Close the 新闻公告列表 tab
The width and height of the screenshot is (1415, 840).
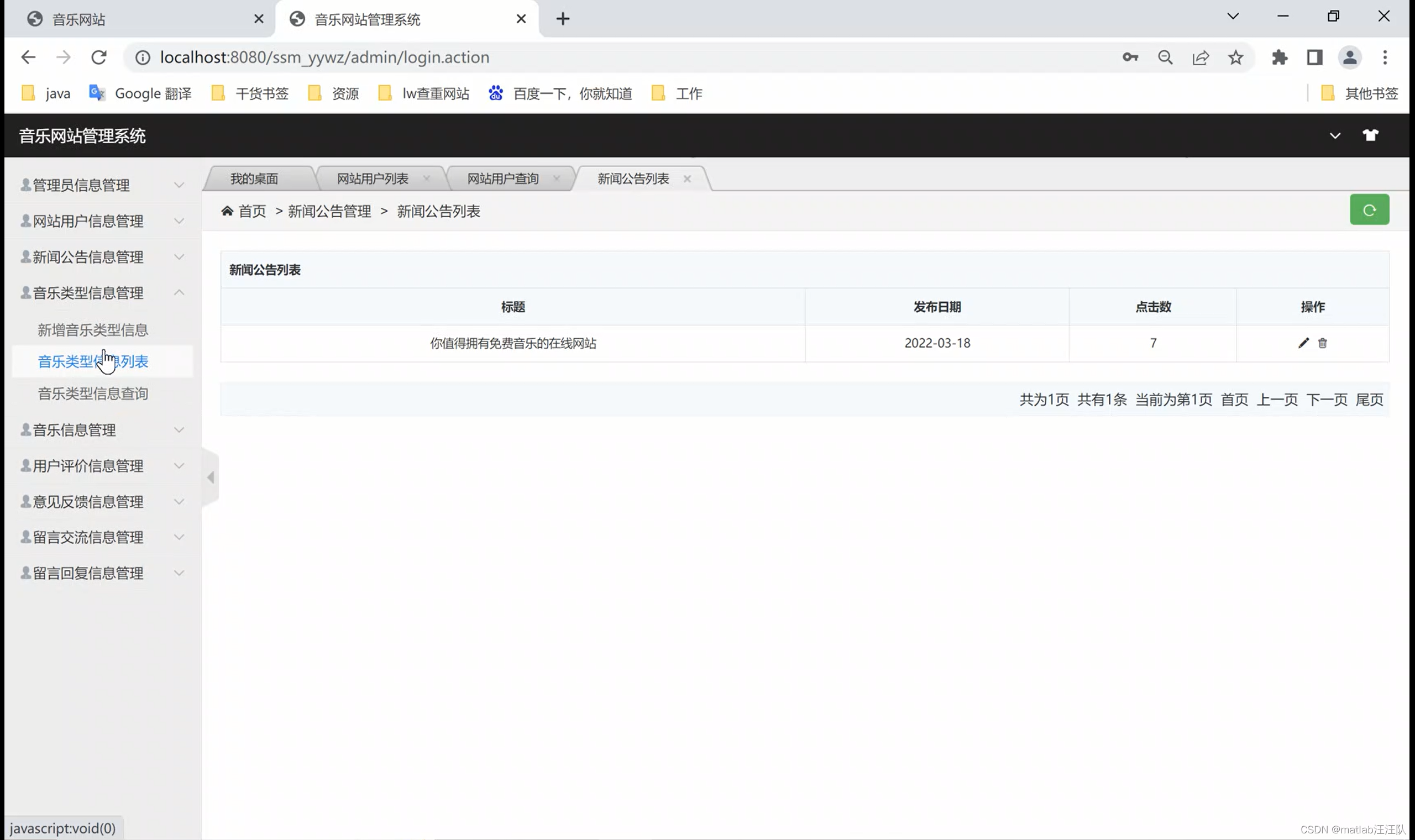coord(686,179)
